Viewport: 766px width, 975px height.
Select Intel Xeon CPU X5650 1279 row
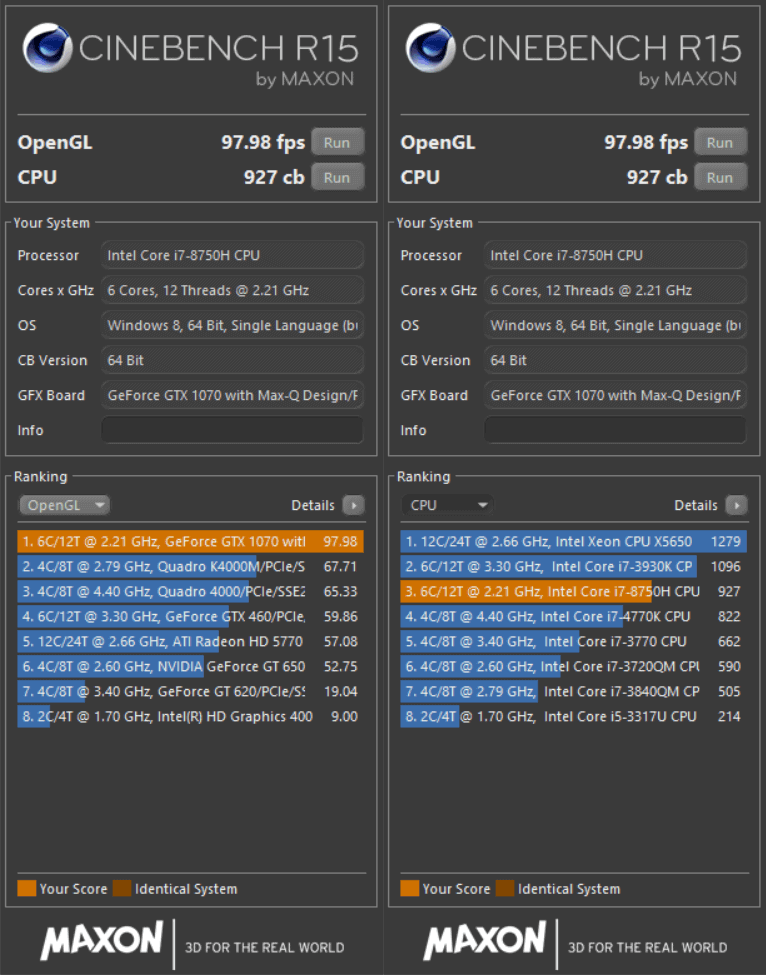coord(573,541)
